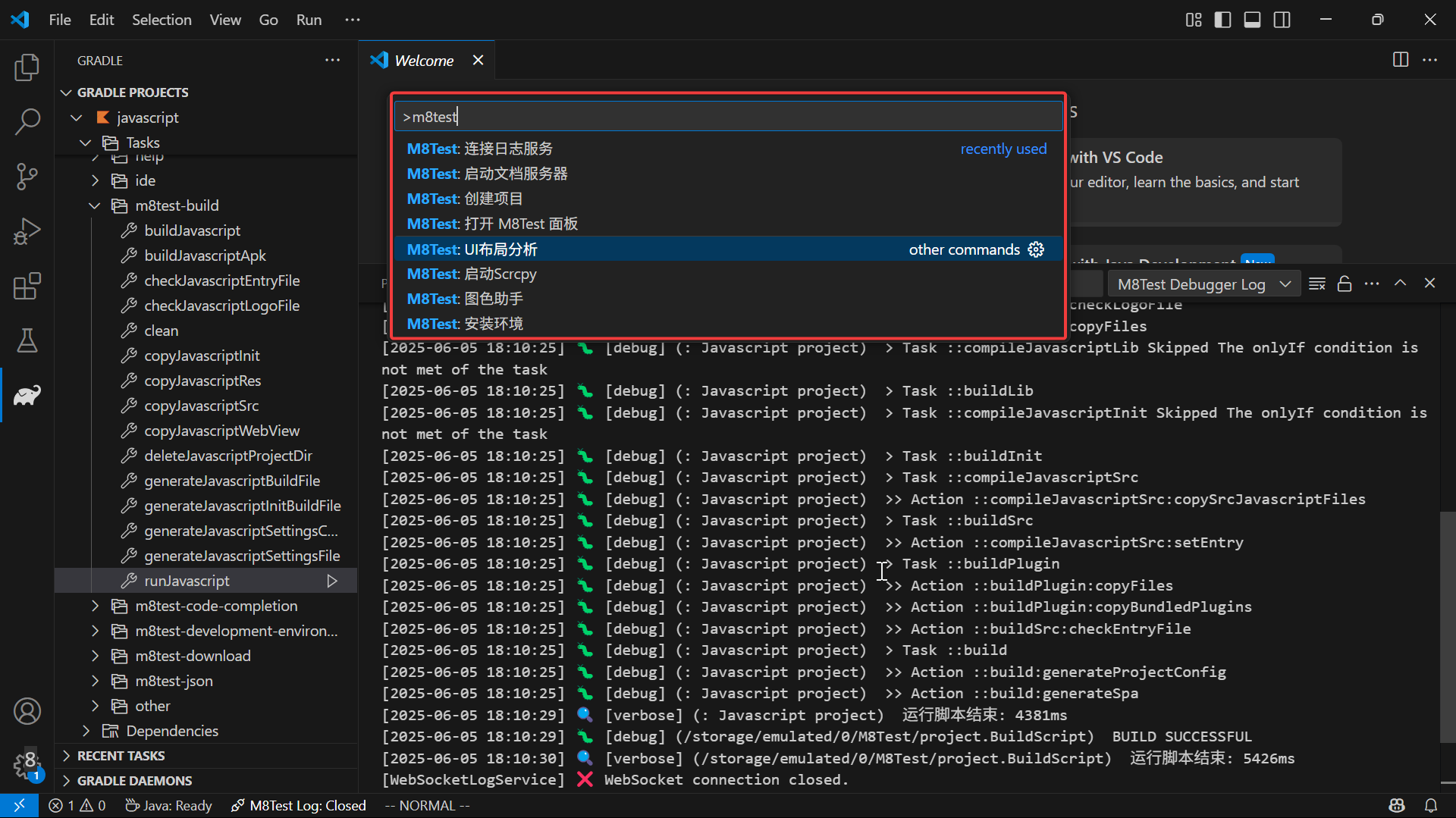1456x818 pixels.
Task: Run the runJavascript task play button
Action: 332,581
